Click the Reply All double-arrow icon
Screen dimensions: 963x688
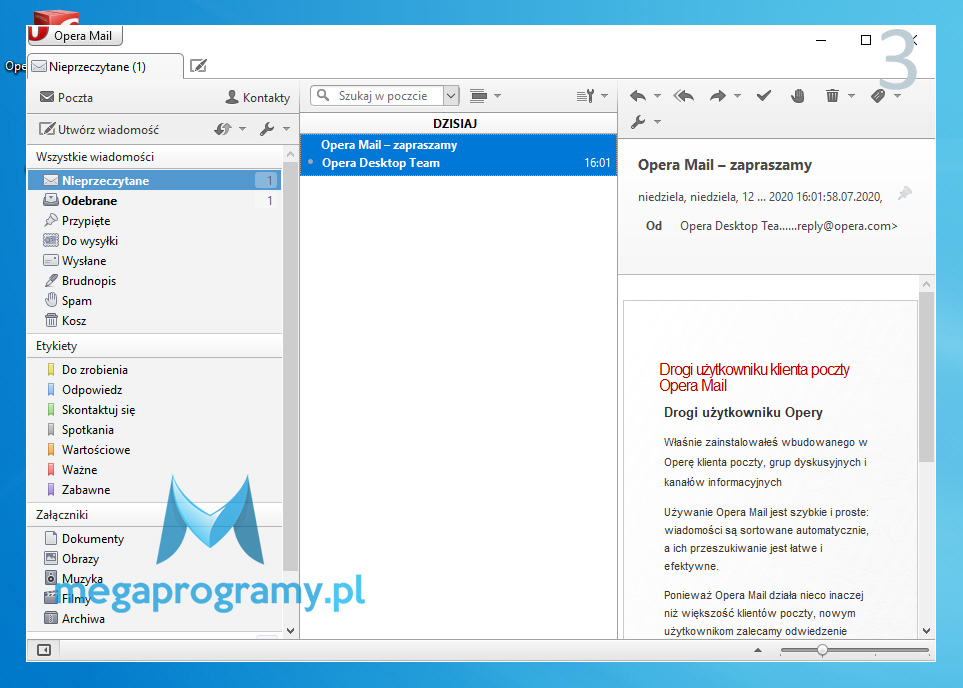click(684, 95)
